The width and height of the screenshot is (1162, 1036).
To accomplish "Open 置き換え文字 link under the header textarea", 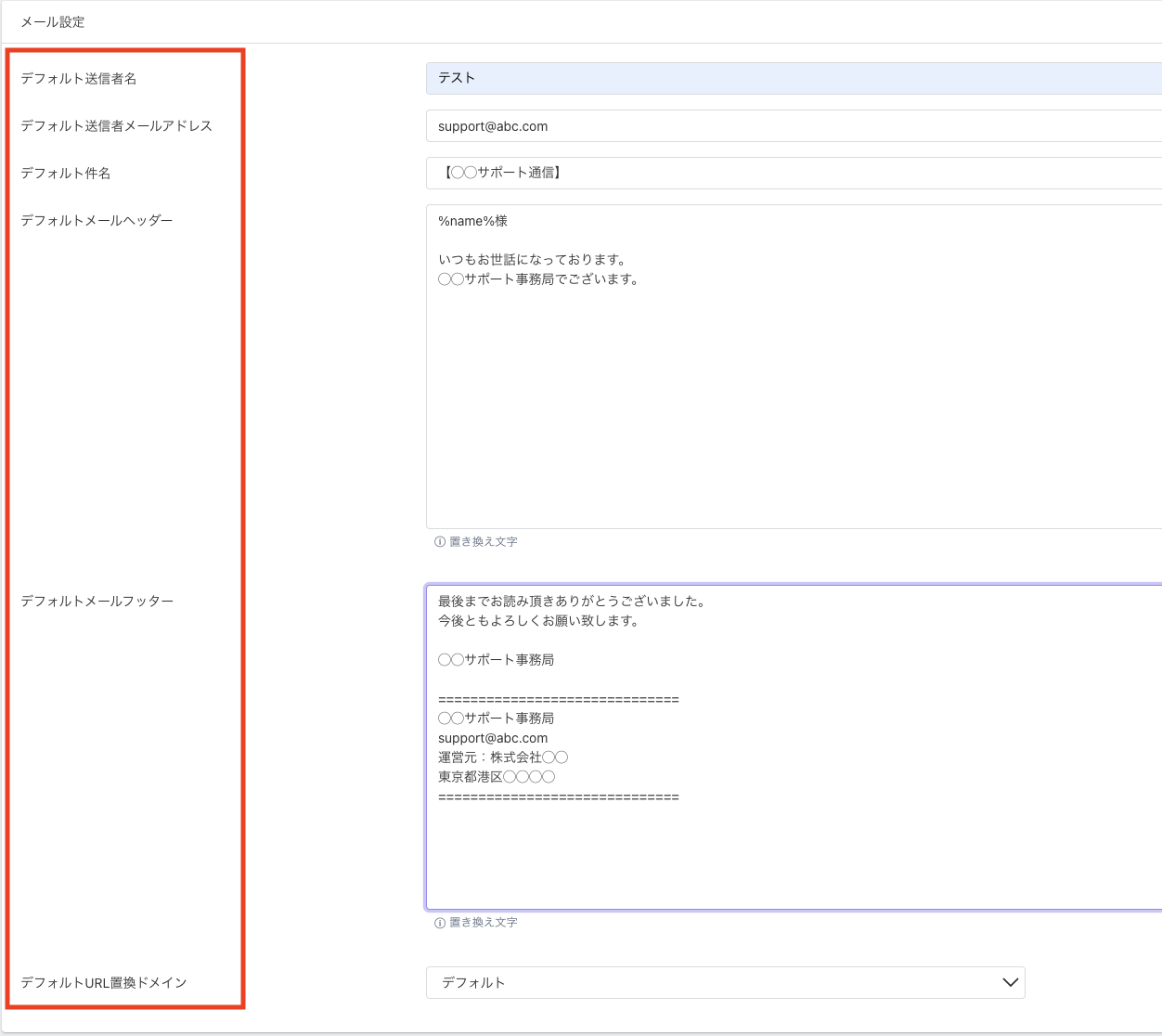I will 484,542.
